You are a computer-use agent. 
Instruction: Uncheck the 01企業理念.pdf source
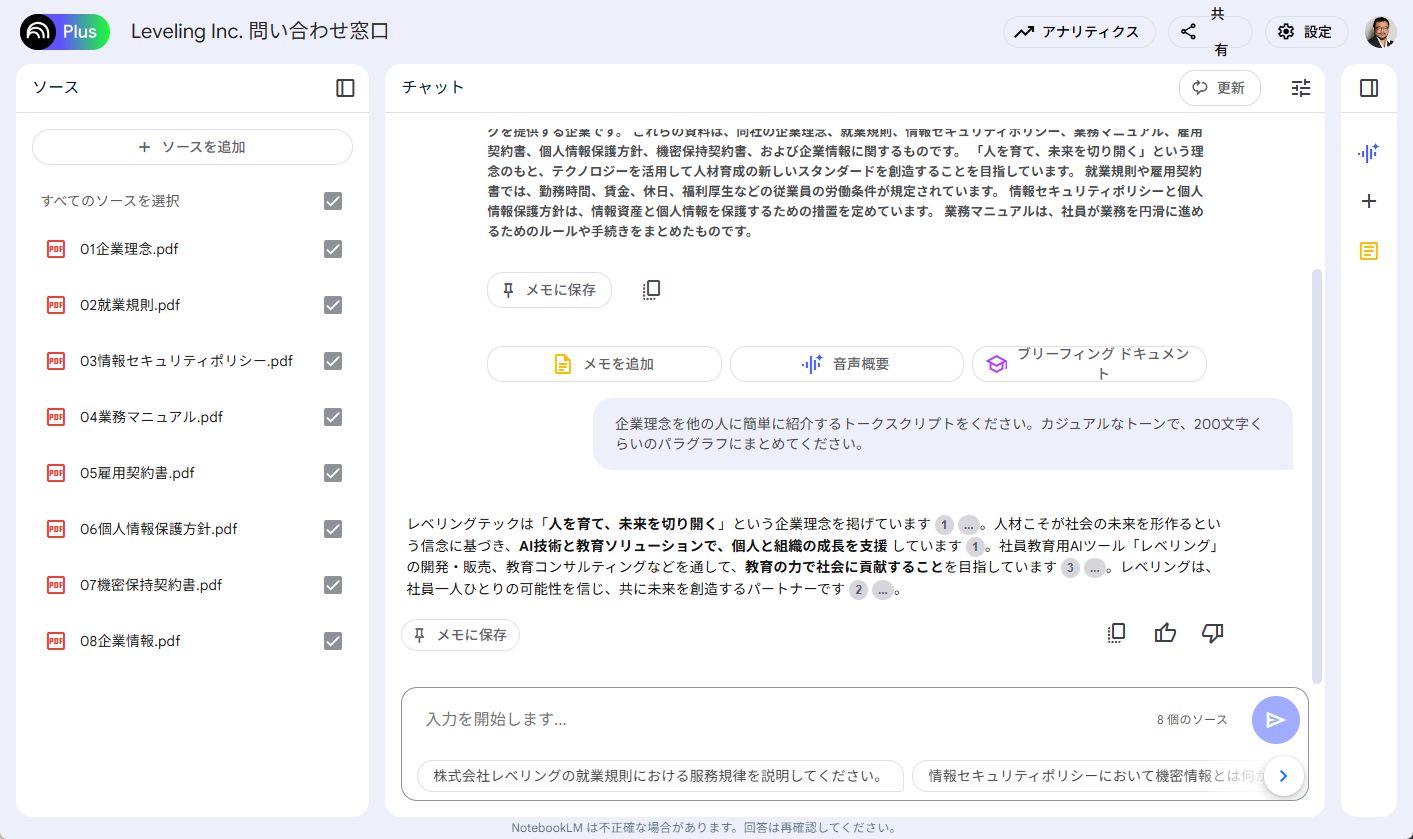(332, 249)
